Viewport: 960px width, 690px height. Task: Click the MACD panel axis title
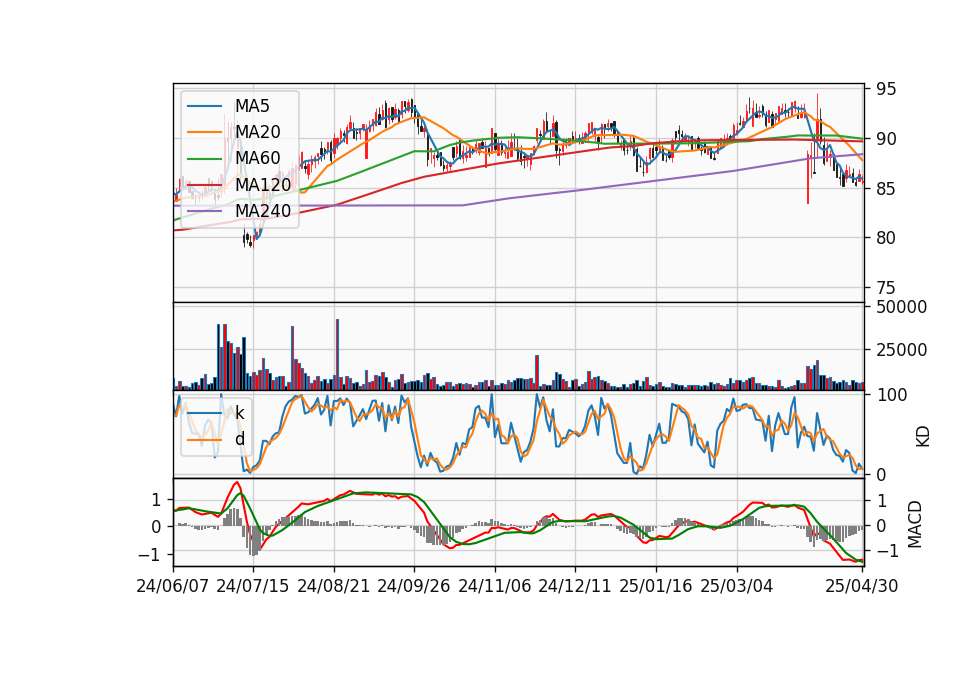(915, 524)
